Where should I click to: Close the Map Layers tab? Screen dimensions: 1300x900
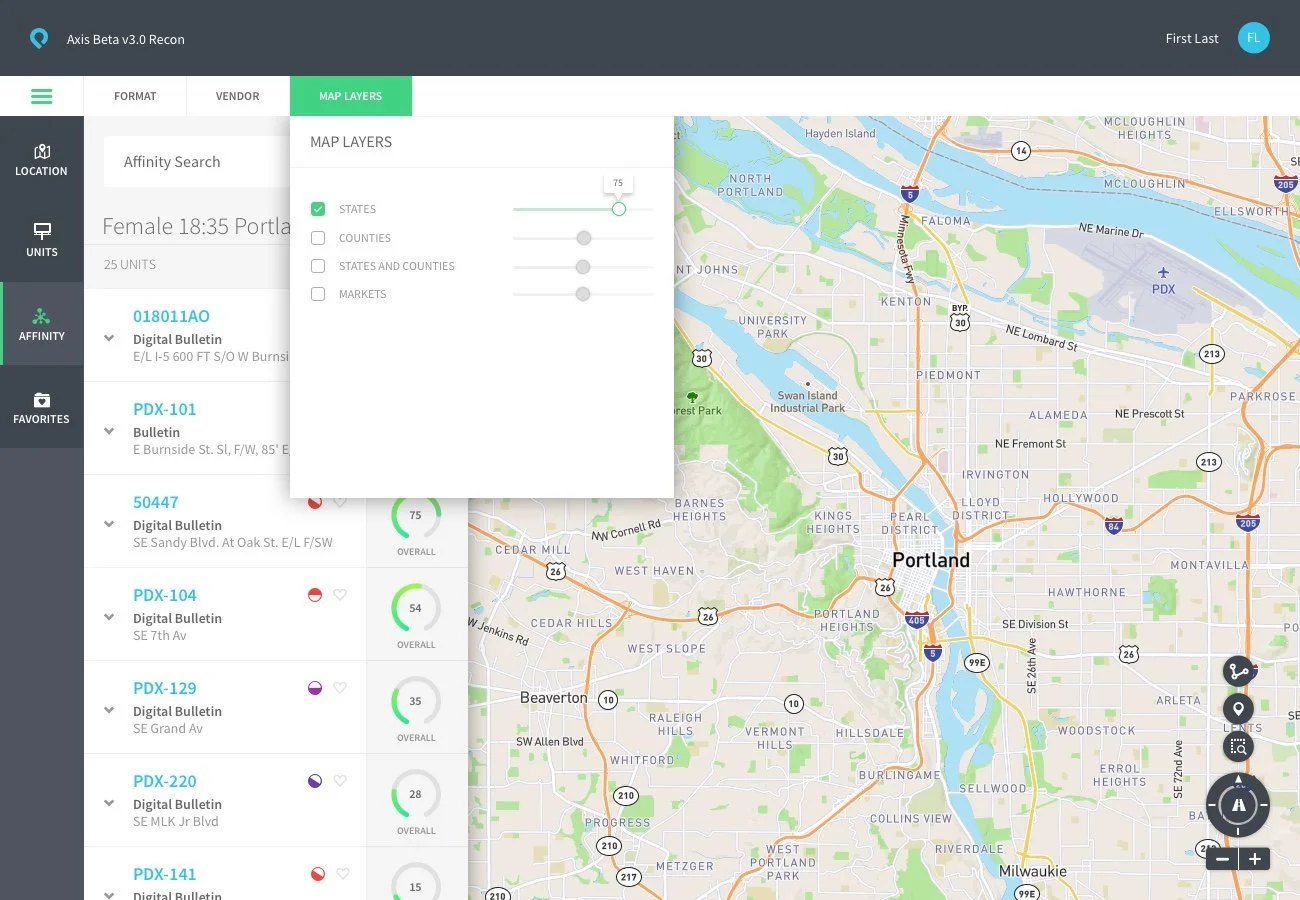click(351, 96)
